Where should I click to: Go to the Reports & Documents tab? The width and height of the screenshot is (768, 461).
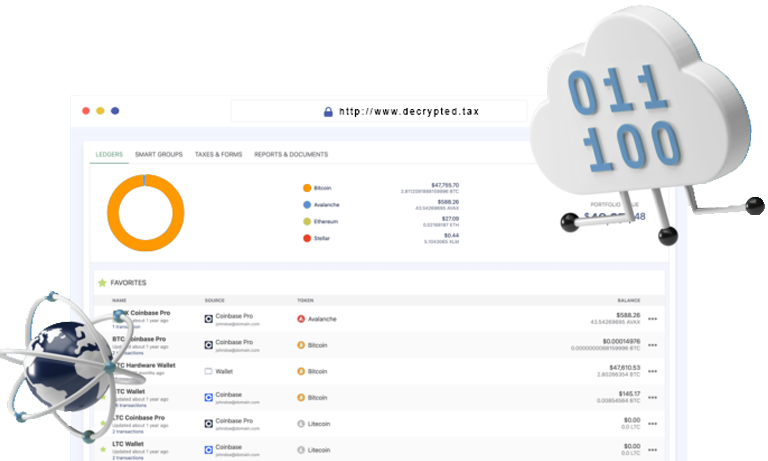pos(291,155)
